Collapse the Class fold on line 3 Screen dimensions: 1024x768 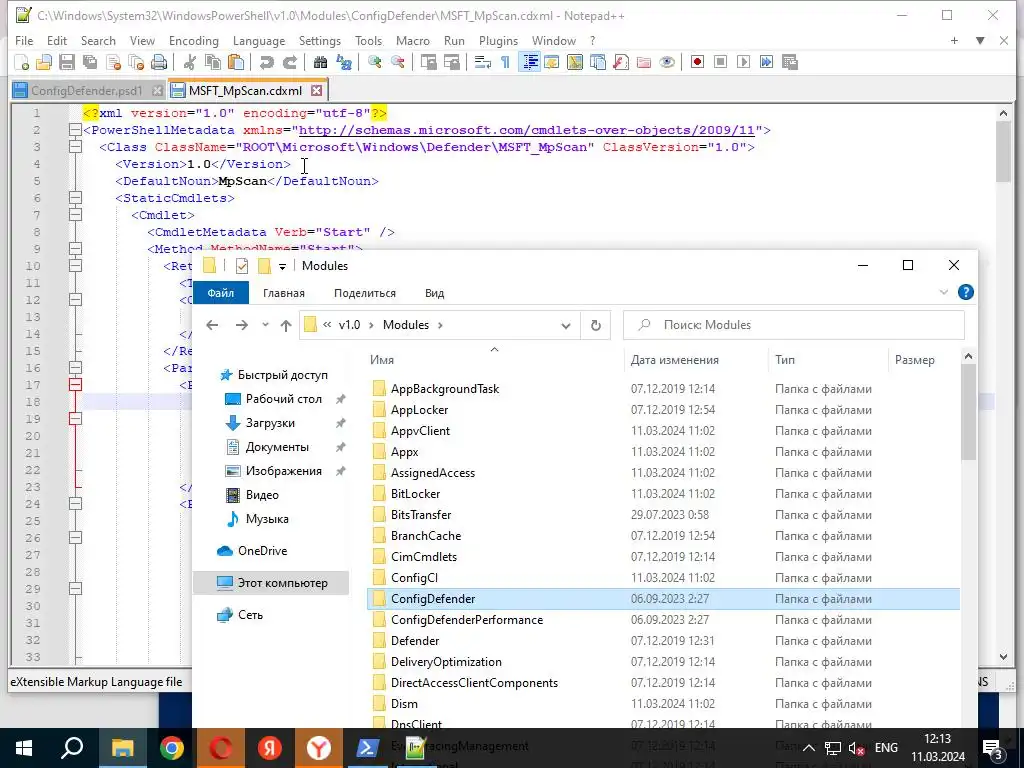75,147
